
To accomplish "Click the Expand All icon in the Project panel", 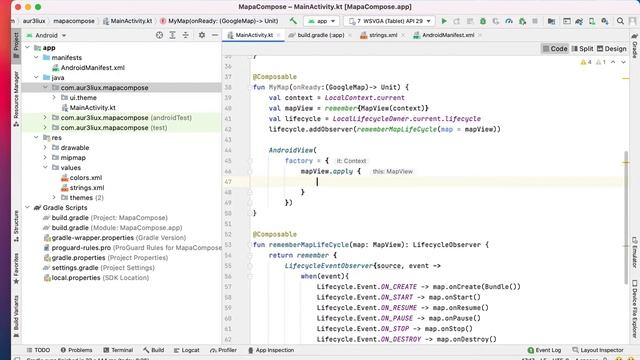I will (172, 36).
